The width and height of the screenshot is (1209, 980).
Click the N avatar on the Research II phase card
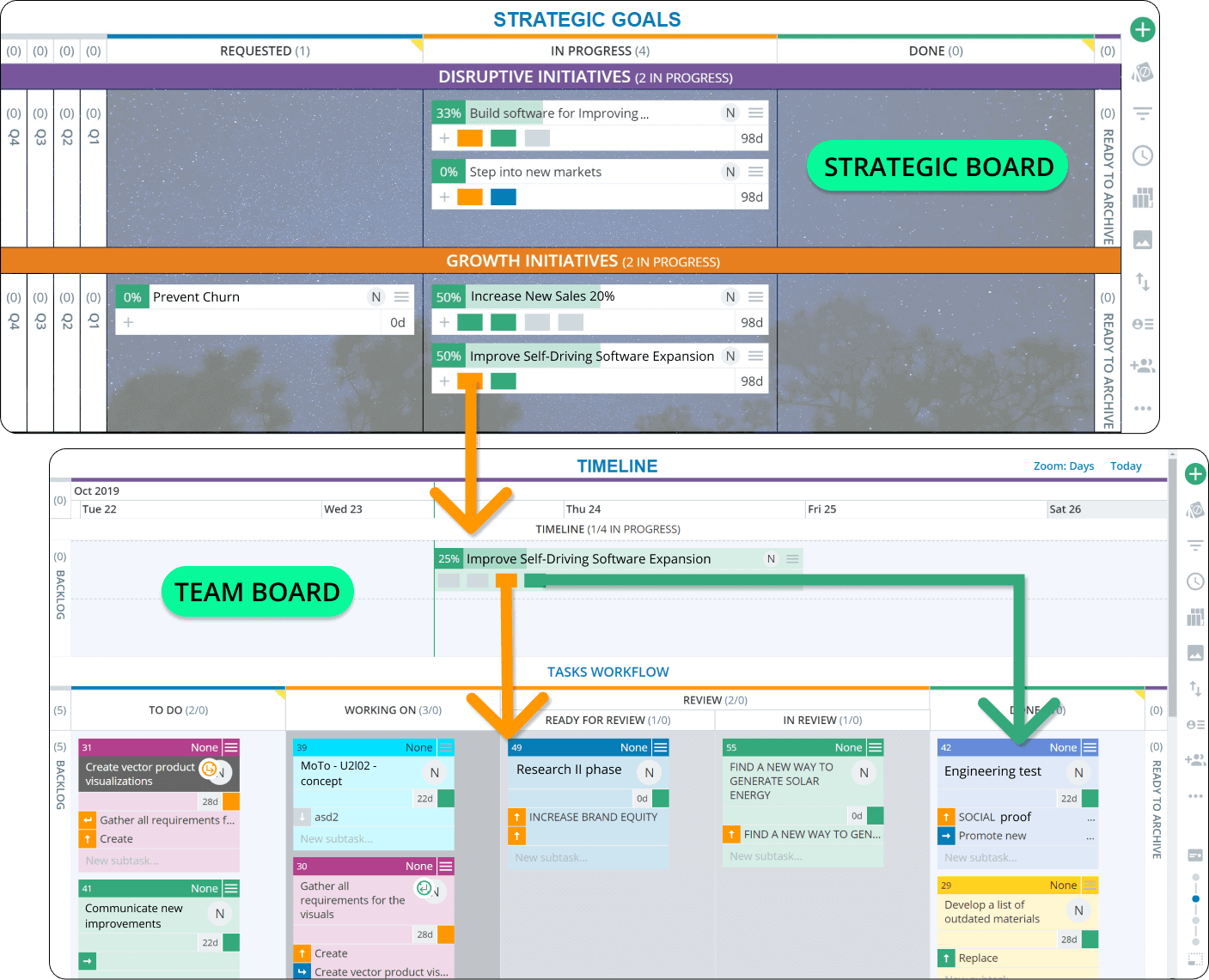tap(649, 773)
